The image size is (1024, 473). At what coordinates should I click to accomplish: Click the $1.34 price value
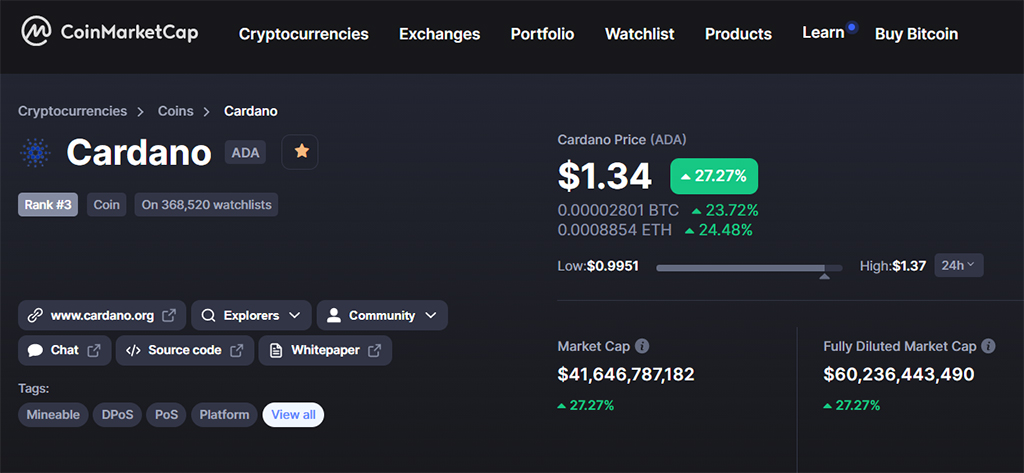[605, 176]
